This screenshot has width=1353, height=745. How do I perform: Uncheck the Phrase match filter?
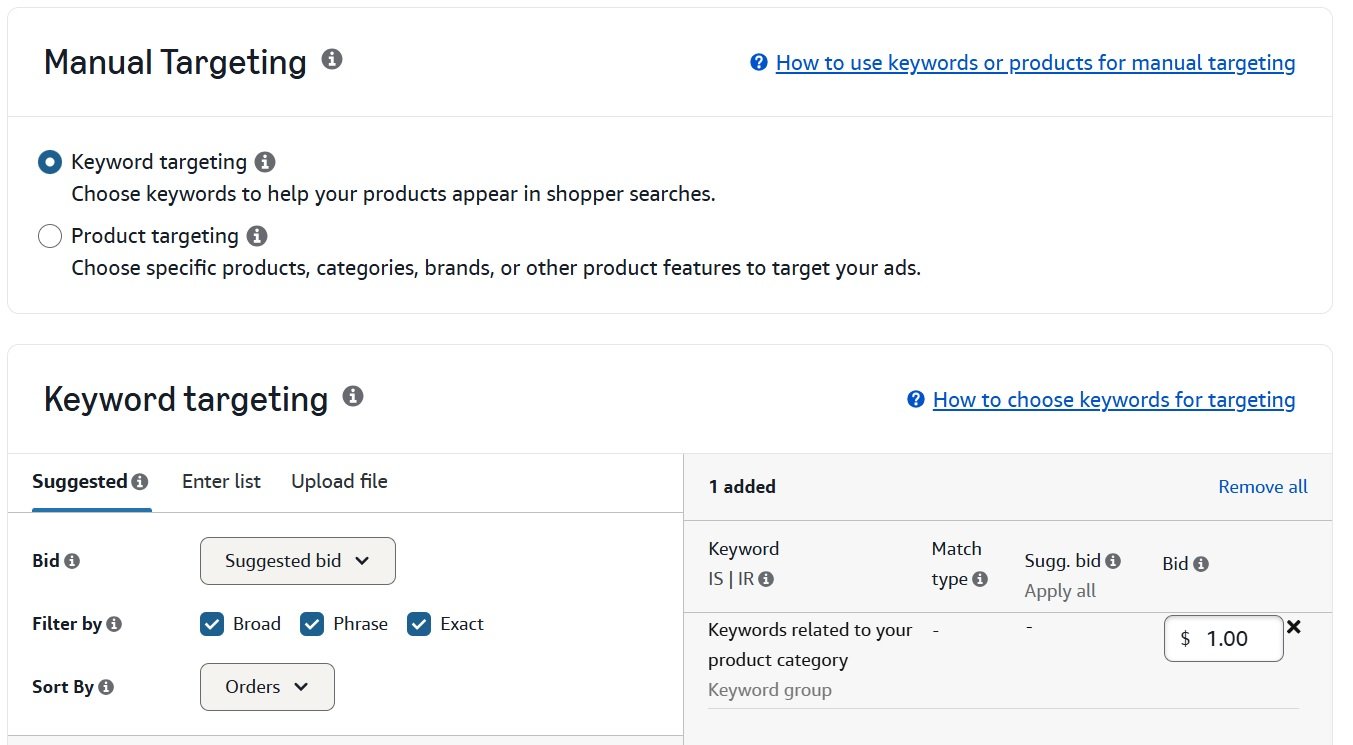click(313, 623)
